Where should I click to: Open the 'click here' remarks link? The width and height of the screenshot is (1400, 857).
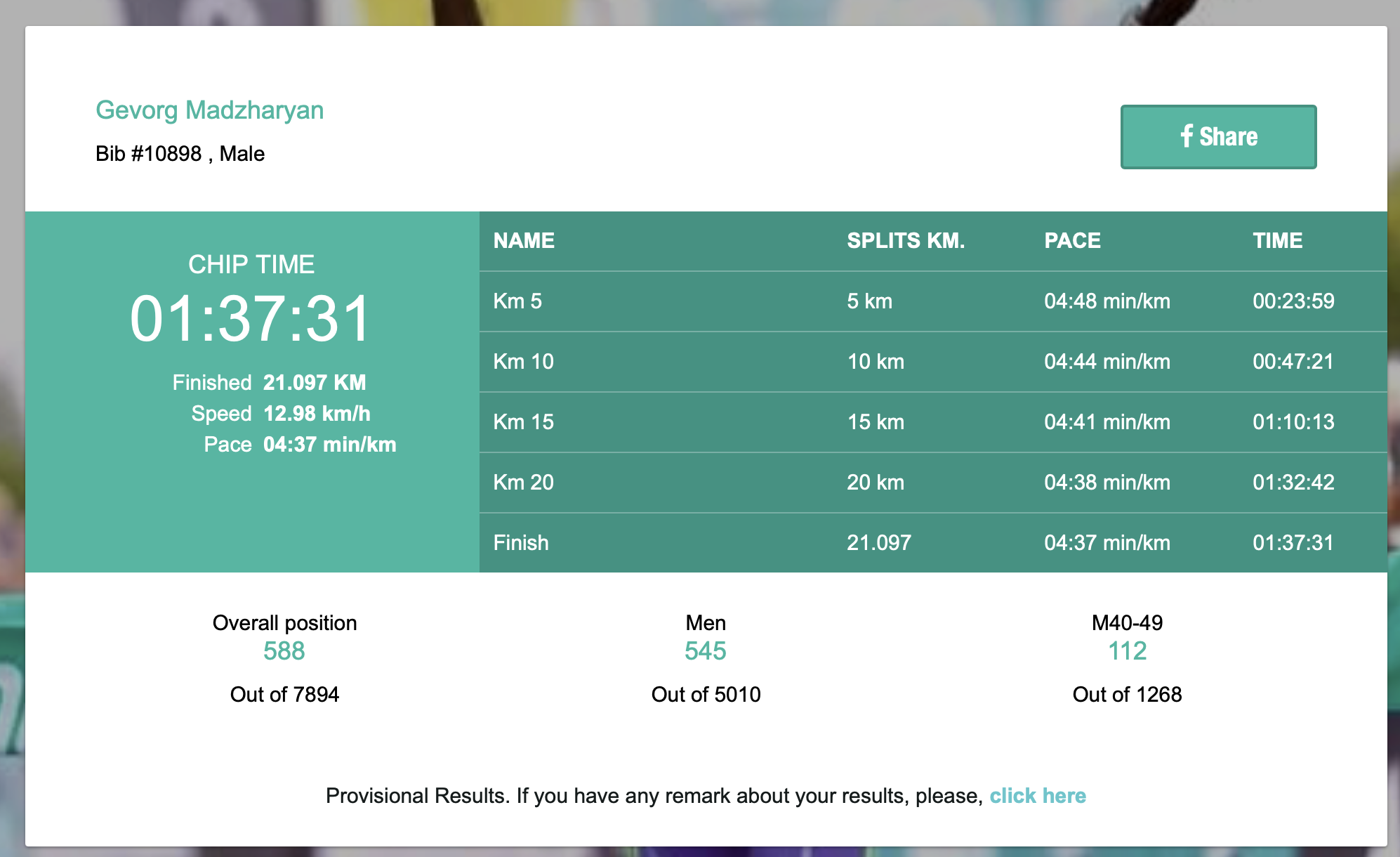click(x=1037, y=796)
